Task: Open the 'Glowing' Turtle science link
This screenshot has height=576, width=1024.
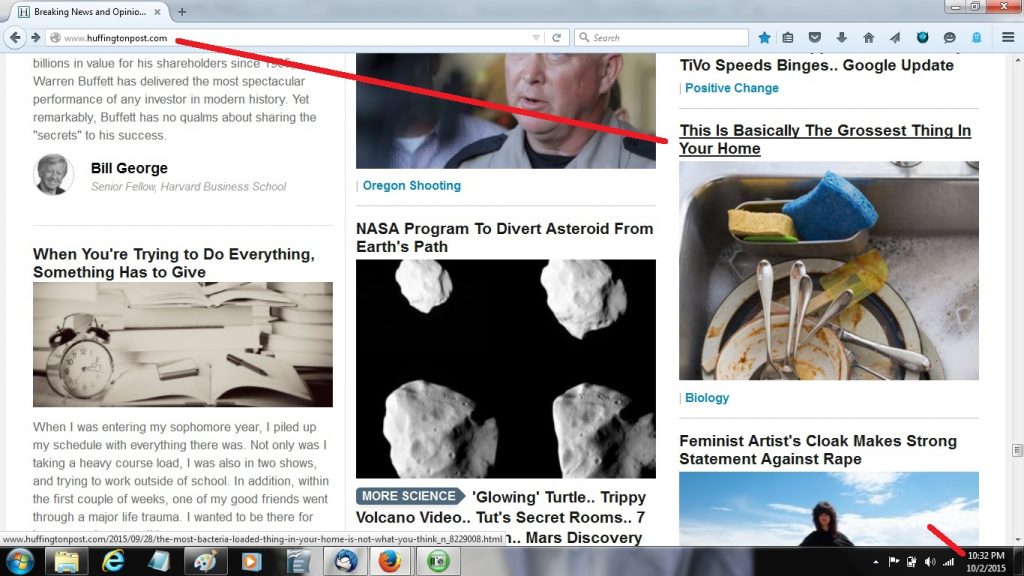Action: (x=532, y=497)
